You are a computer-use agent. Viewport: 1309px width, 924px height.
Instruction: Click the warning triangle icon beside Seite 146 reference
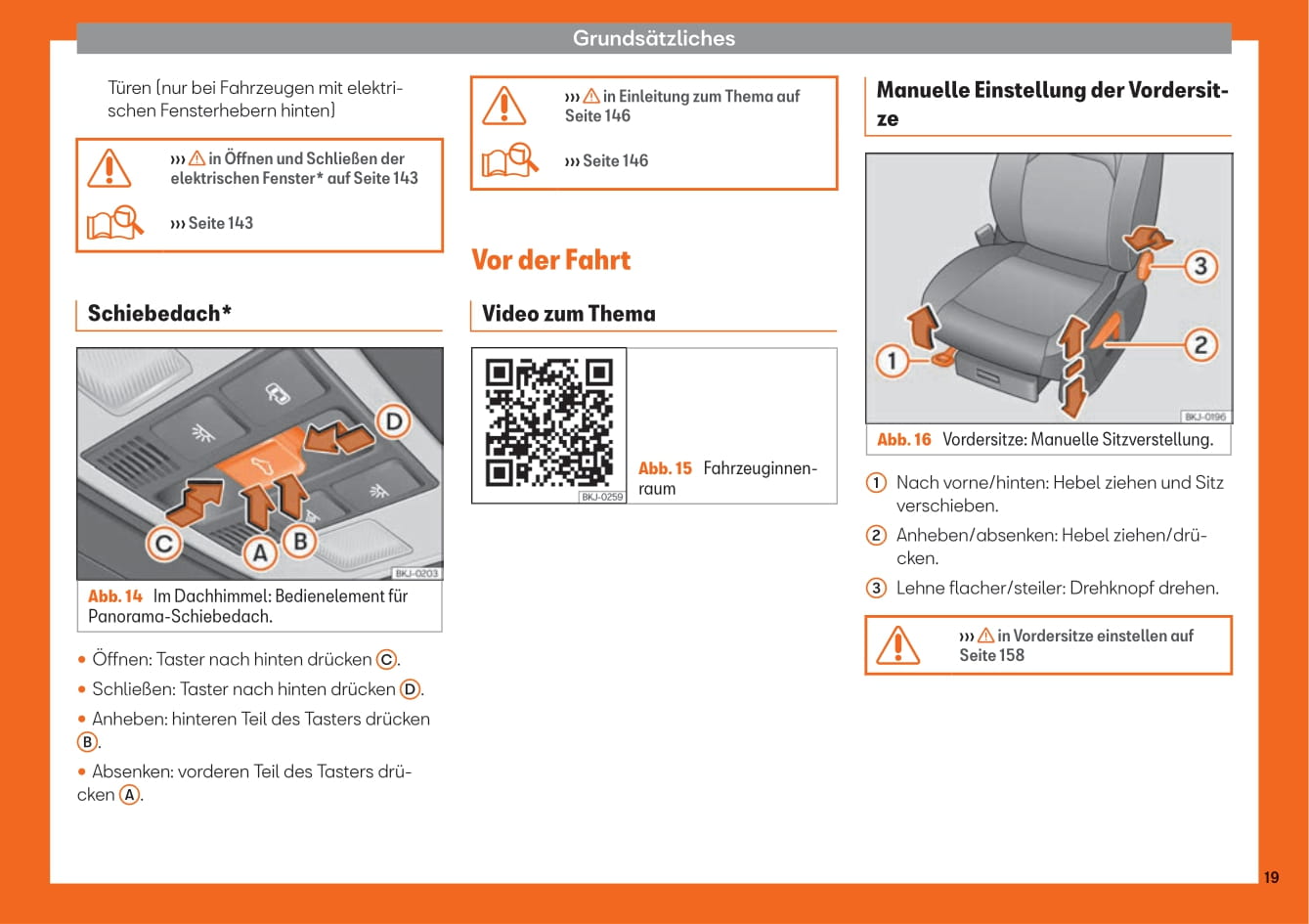click(503, 106)
